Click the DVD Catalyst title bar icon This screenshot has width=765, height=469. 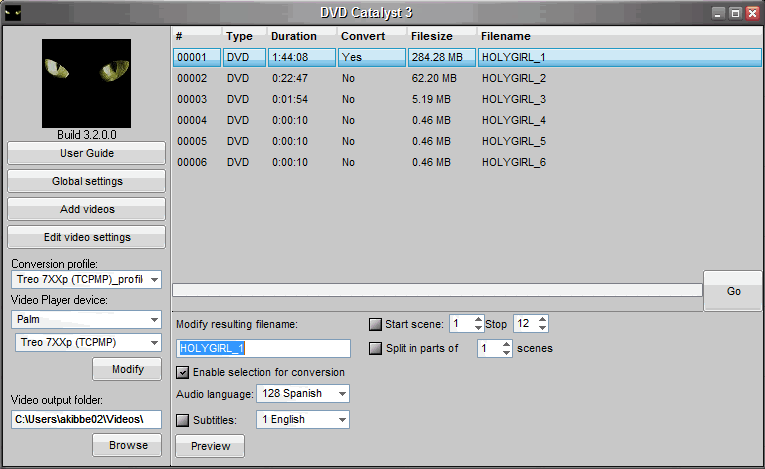pyautogui.click(x=14, y=13)
